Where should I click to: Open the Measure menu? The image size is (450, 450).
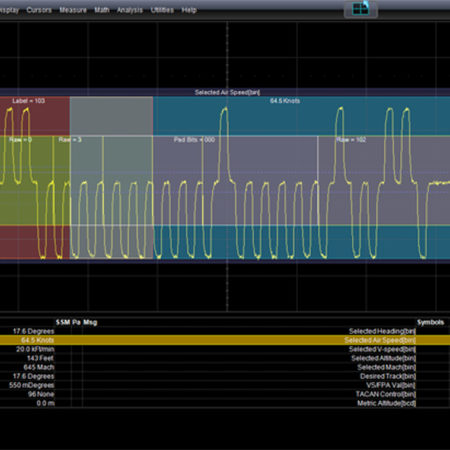coord(73,10)
